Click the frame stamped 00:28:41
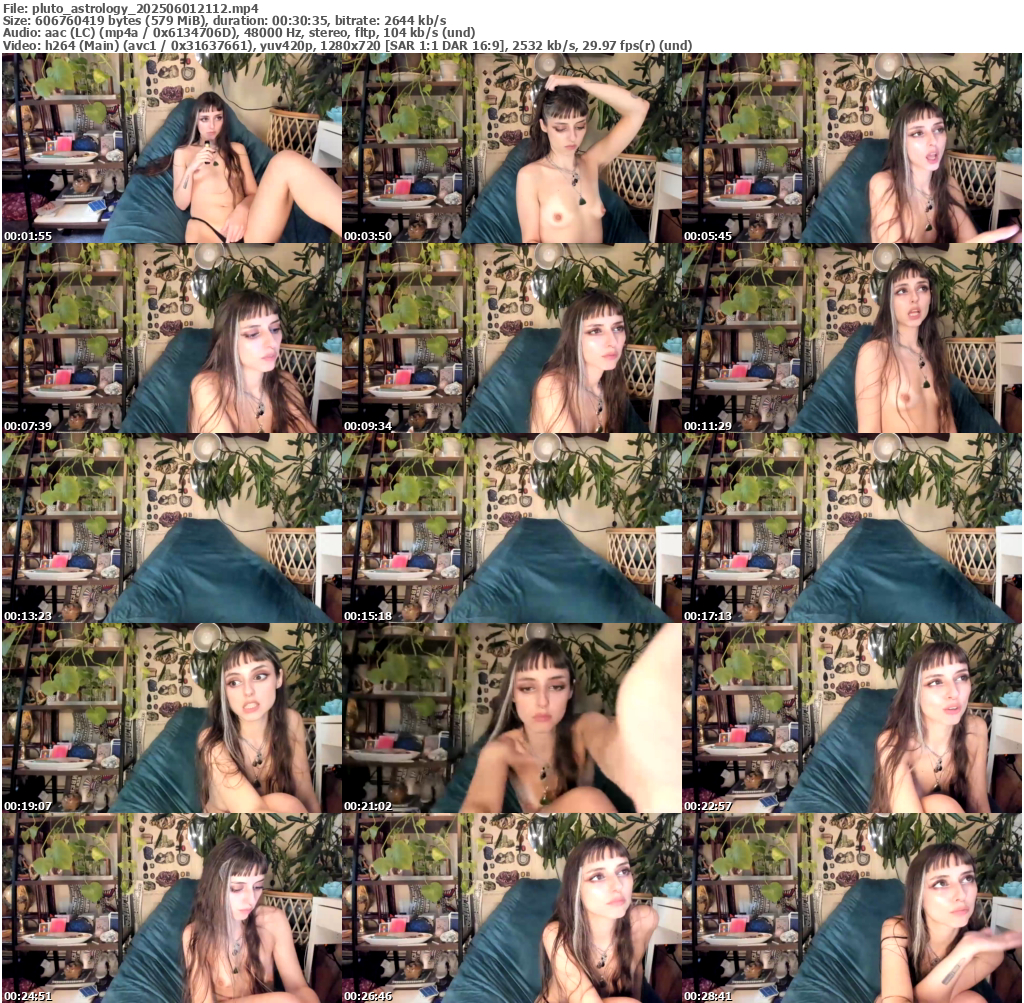The width and height of the screenshot is (1024, 1003). (852, 908)
